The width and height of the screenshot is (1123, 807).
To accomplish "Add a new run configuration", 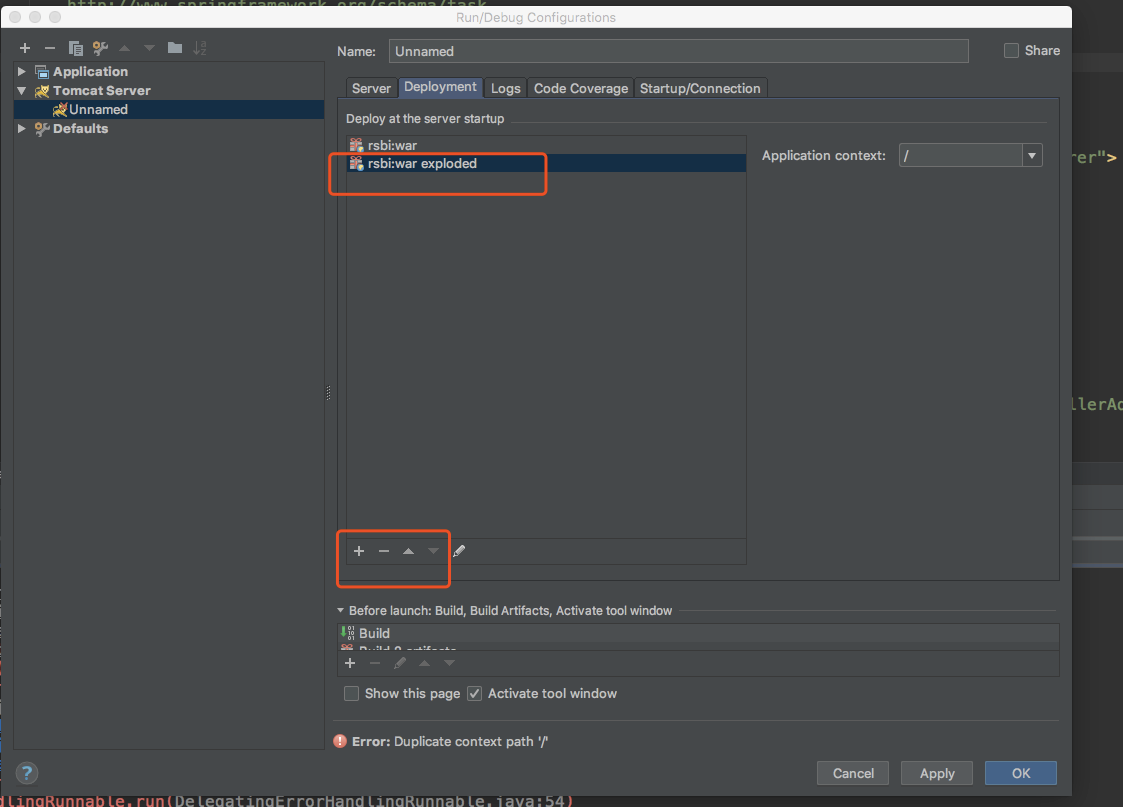I will [25, 47].
